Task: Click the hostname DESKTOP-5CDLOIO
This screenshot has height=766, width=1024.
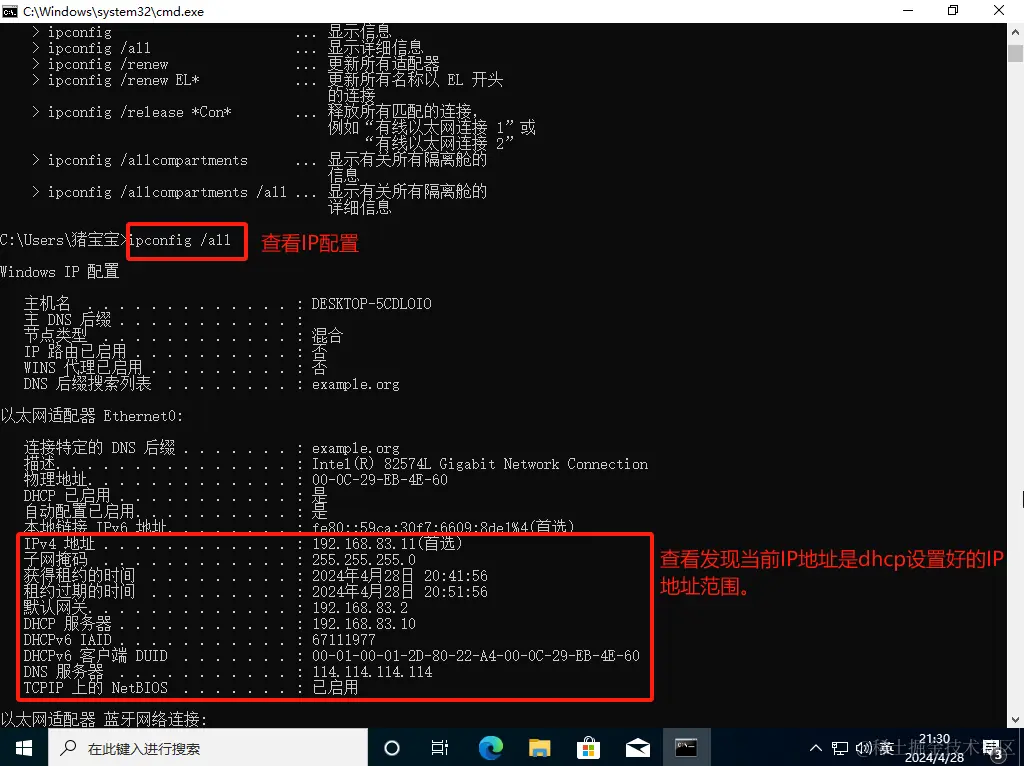Action: tap(372, 304)
